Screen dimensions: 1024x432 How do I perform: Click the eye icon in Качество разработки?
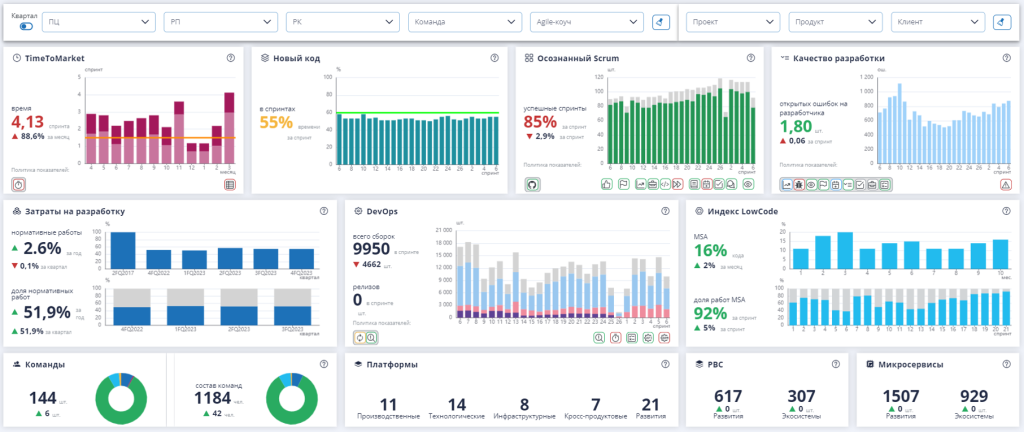click(811, 185)
